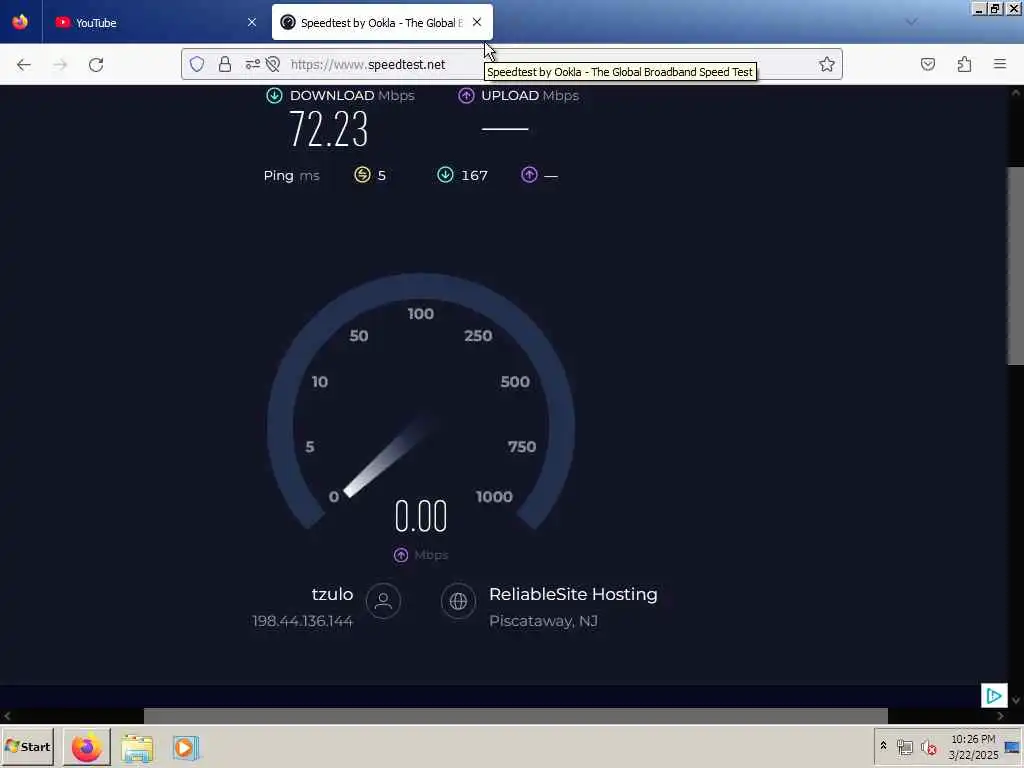This screenshot has height=768, width=1024.
Task: Click the 72.23 download result
Action: pyautogui.click(x=328, y=129)
